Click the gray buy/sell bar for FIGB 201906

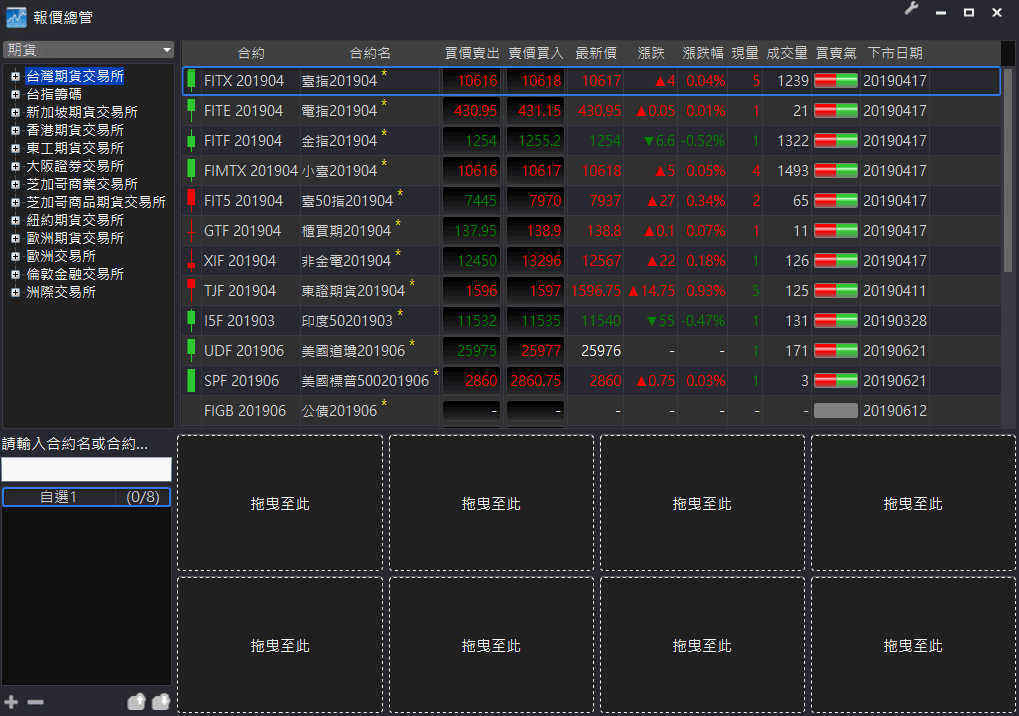pyautogui.click(x=836, y=411)
